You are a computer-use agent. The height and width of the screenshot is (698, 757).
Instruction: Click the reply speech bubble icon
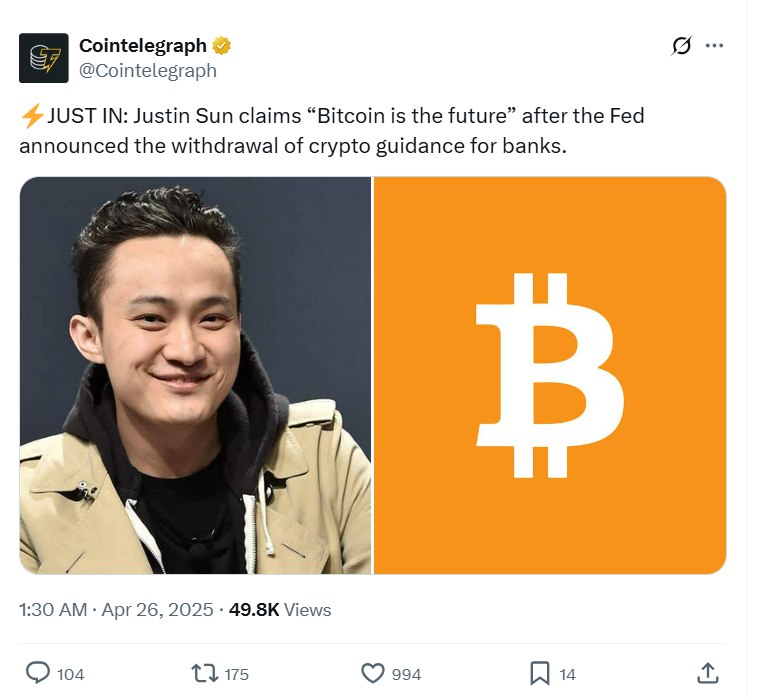pyautogui.click(x=38, y=673)
